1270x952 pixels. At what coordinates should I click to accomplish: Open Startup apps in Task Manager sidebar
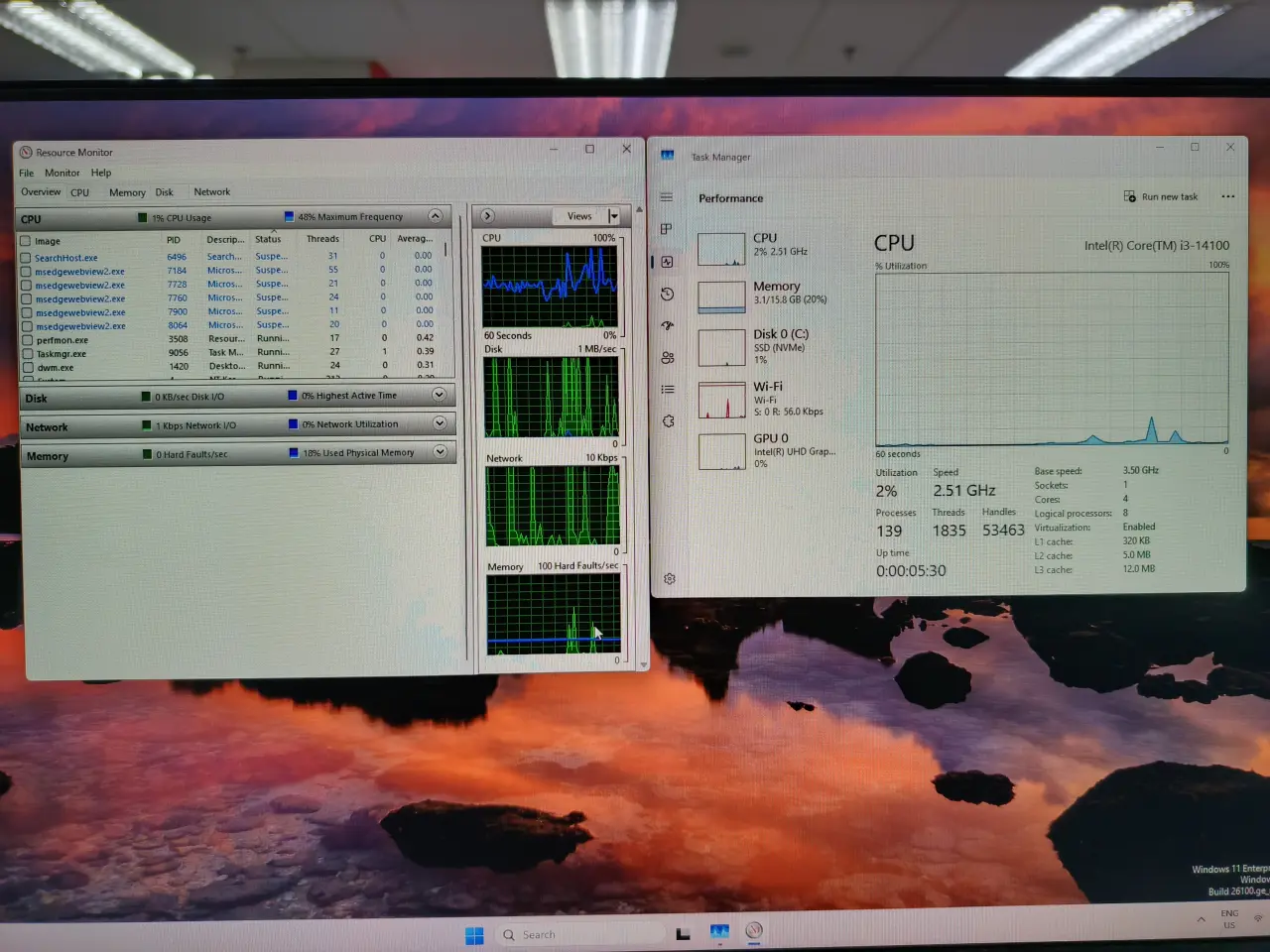tap(667, 325)
